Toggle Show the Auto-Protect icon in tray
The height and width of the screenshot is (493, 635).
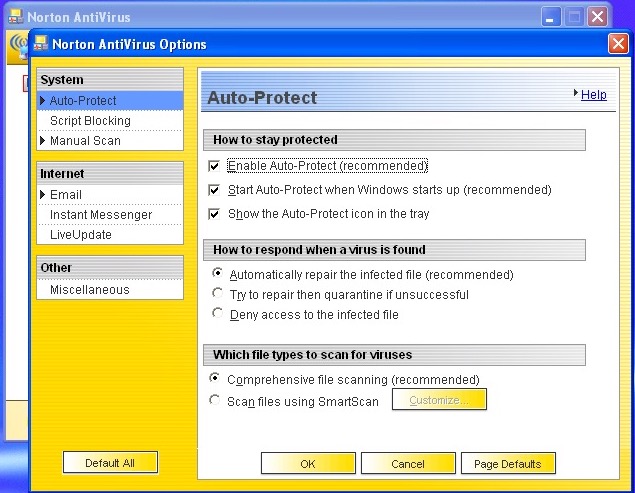(x=214, y=214)
